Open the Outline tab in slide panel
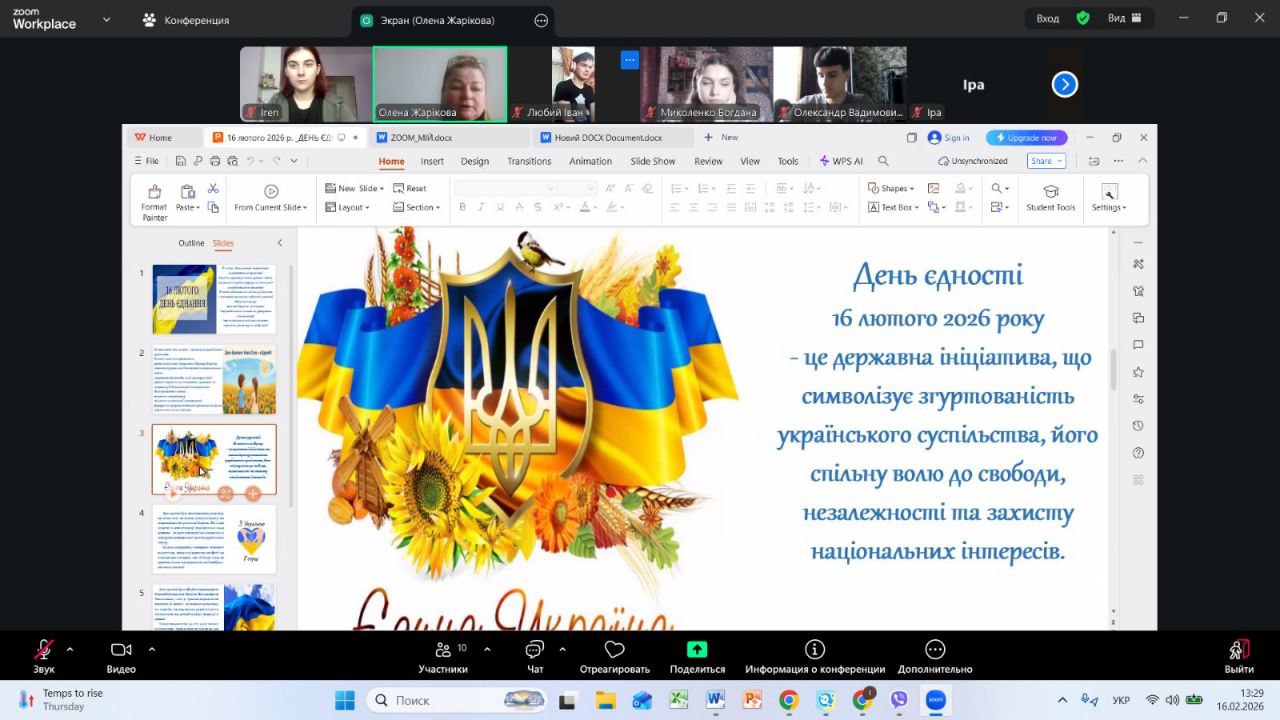 (x=191, y=243)
